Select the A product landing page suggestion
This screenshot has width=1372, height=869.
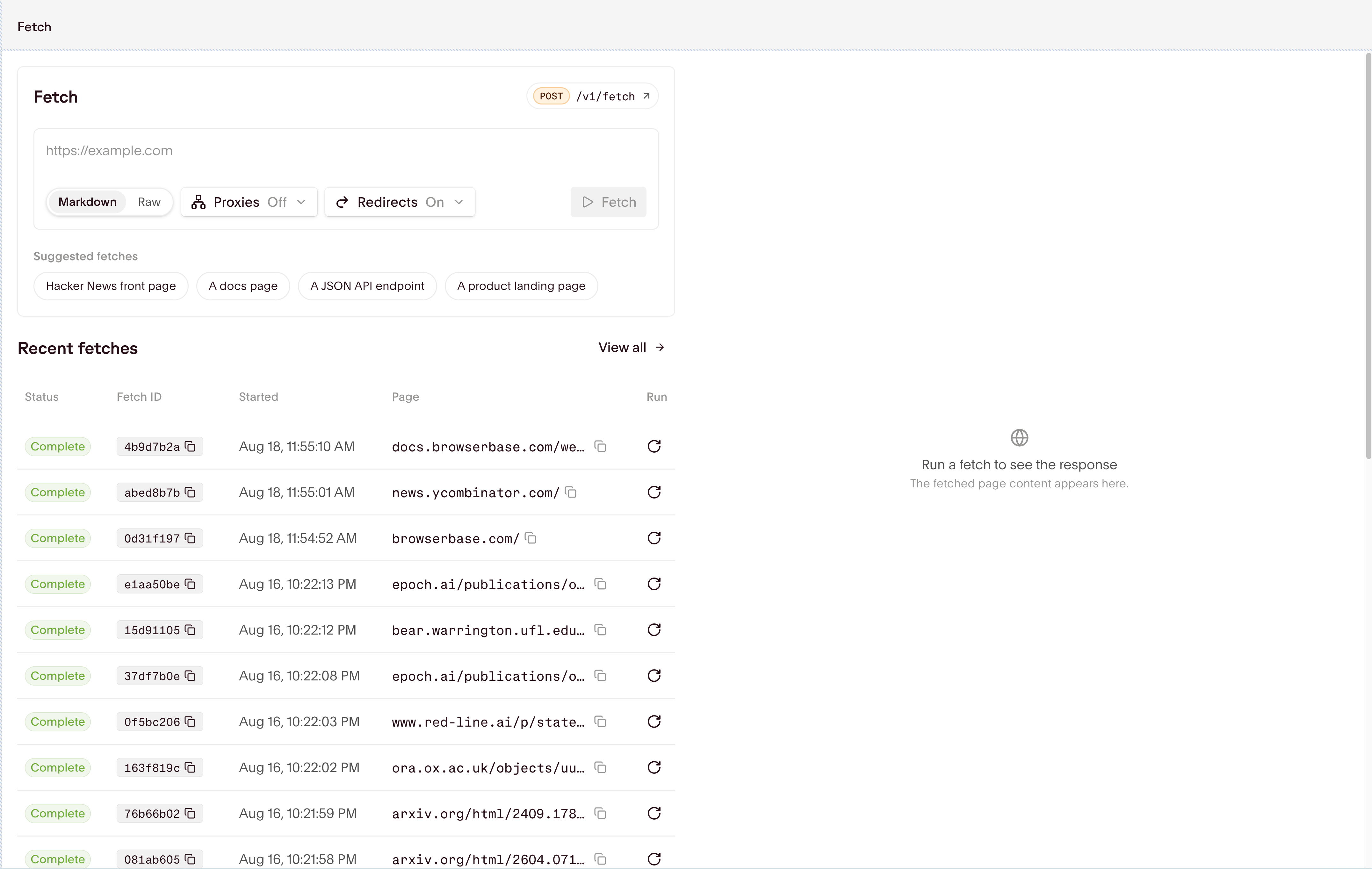521,286
